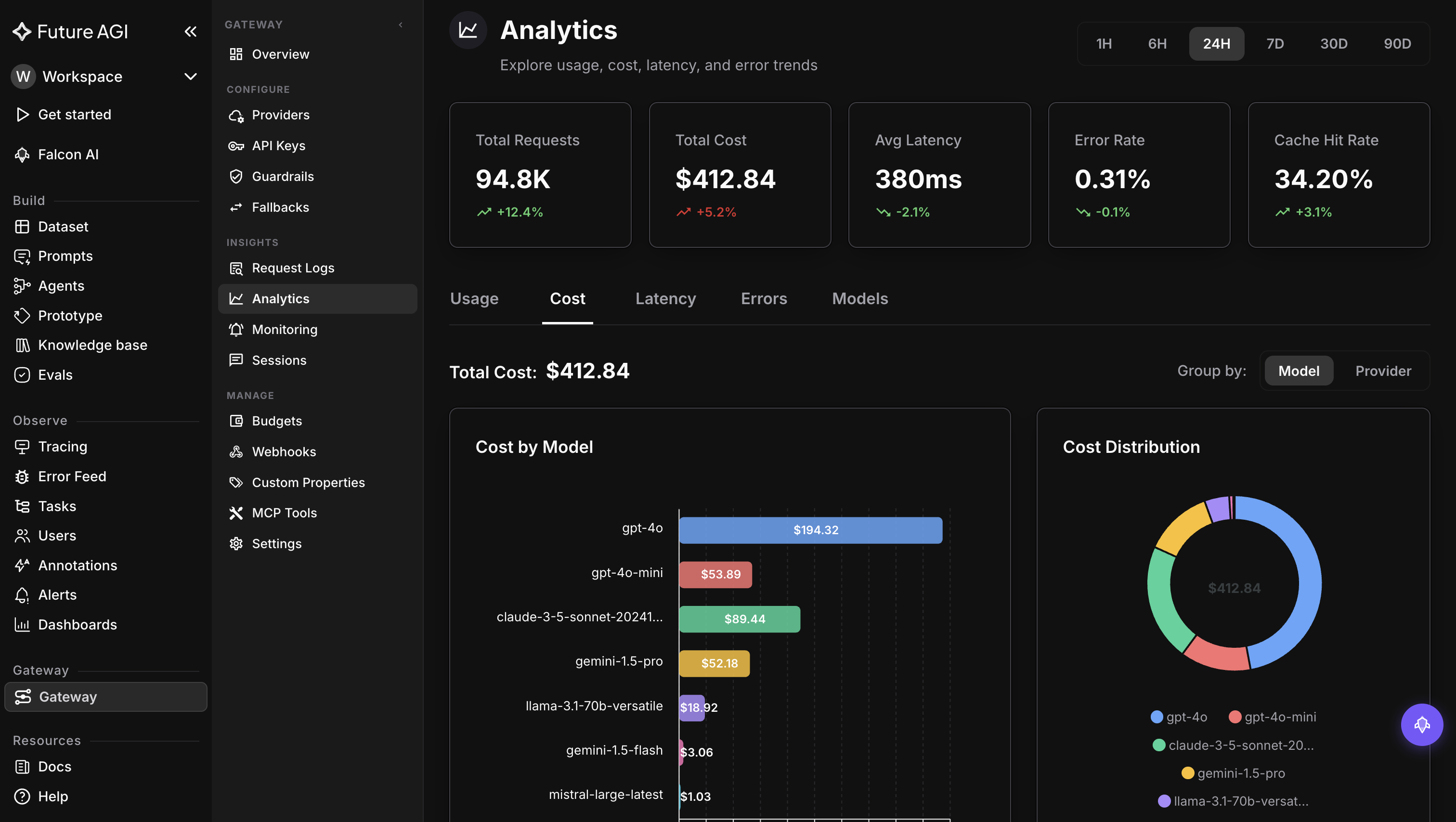Viewport: 1456px width, 822px height.
Task: Open Help question mark icon
Action: [22, 796]
